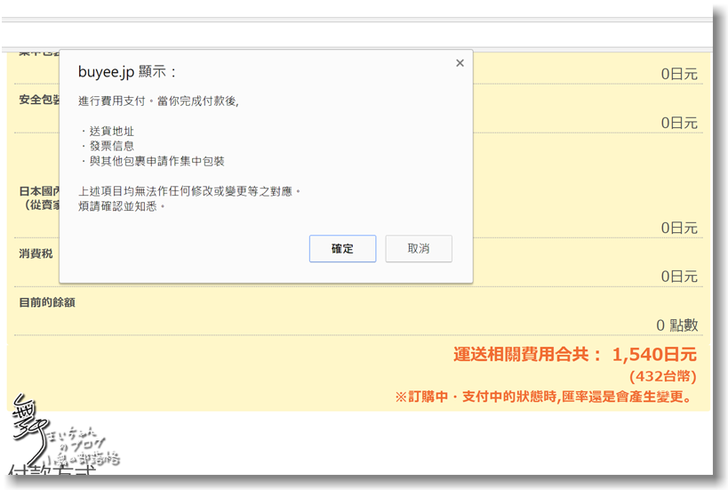Click the '目前的餘額' row label

[x=47, y=302]
